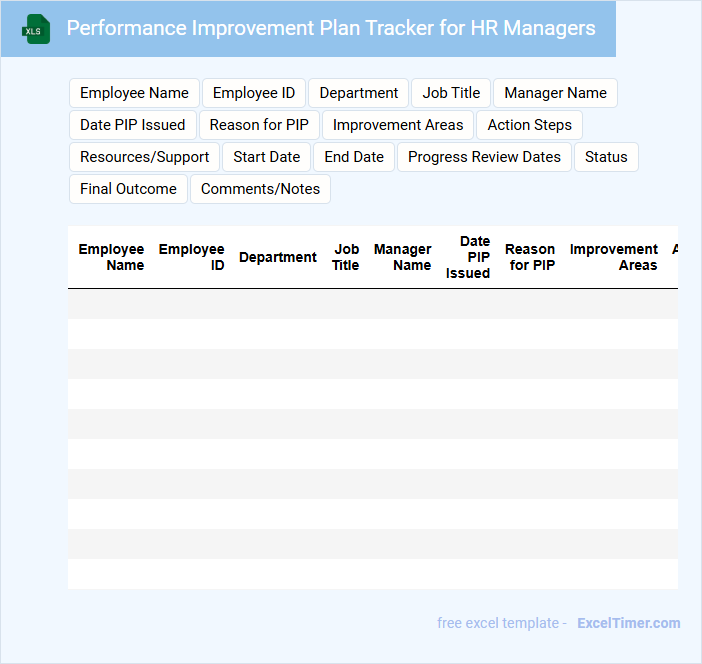Click the Date PIP Issued tag
702x664 pixels.
click(133, 125)
